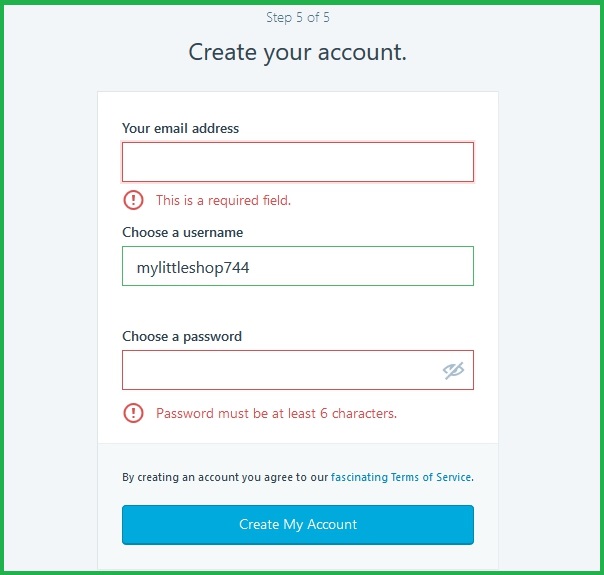
Task: Click the grey form footer area beside the button
Action: point(486,525)
